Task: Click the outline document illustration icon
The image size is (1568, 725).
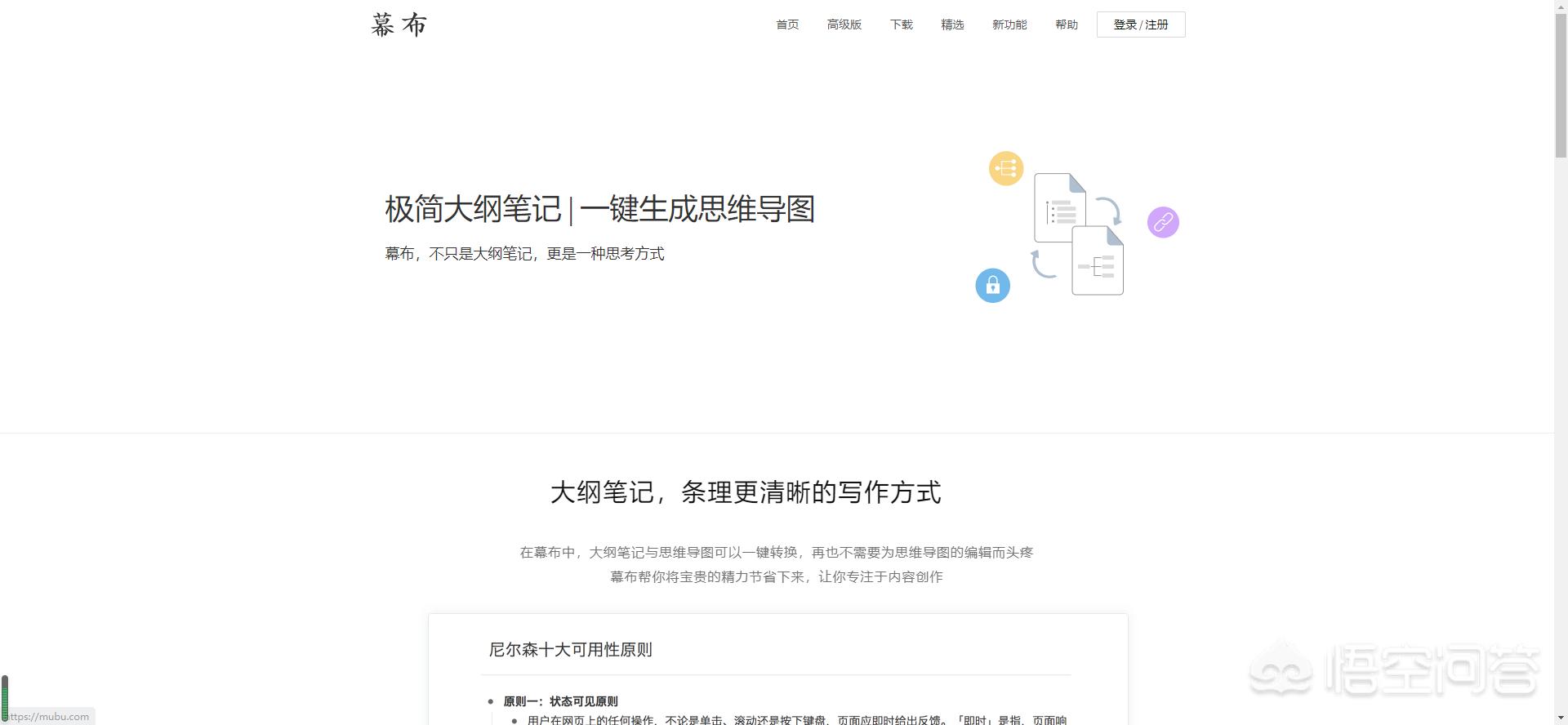Action: 1060,207
